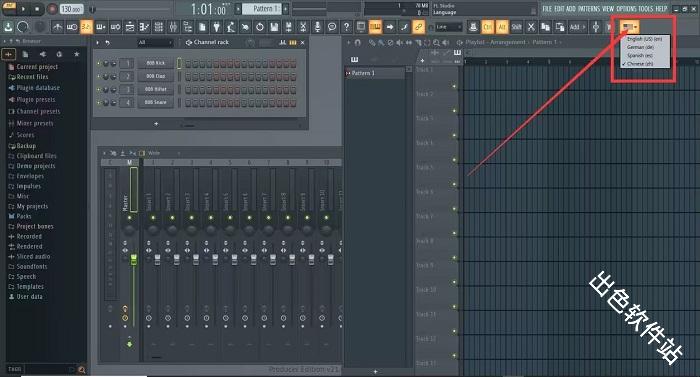700x377 pixels.
Task: Click the right arrow icon in toolbar
Action: click(390, 27)
